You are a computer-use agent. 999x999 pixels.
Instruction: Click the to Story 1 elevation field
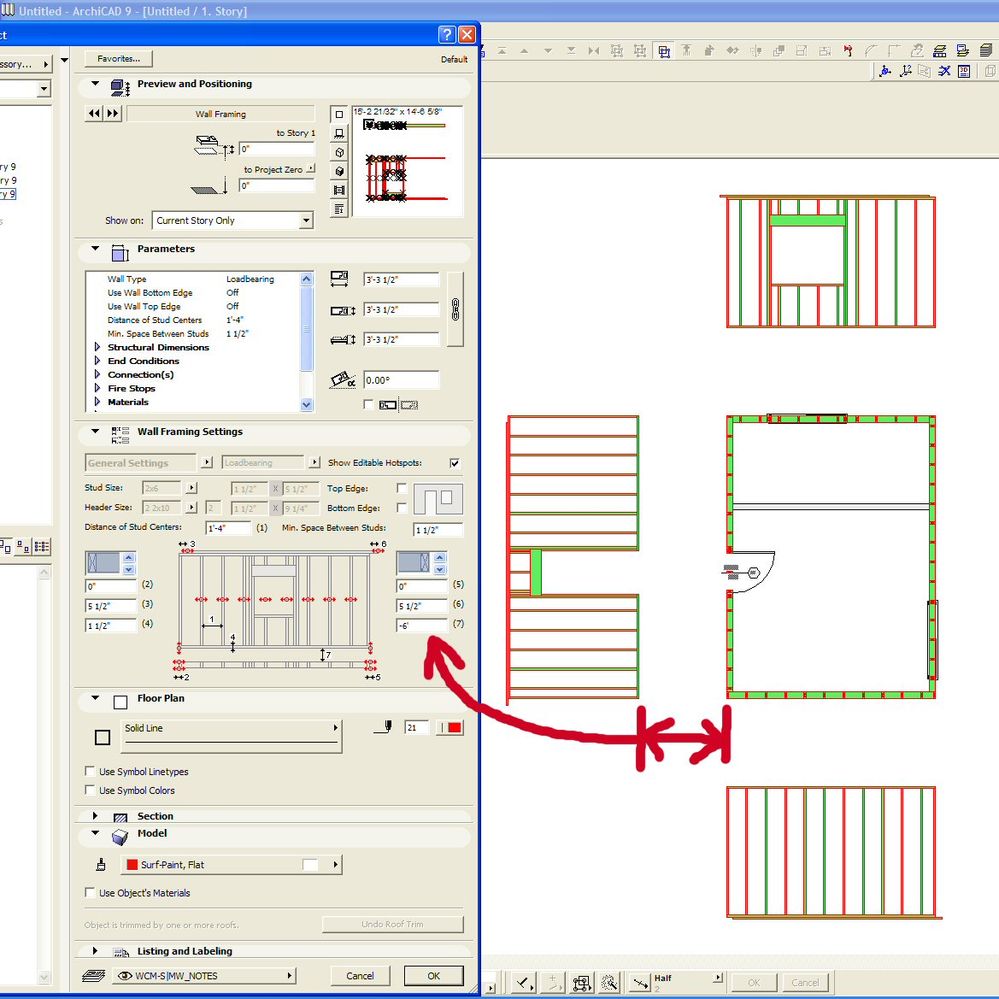(x=277, y=149)
